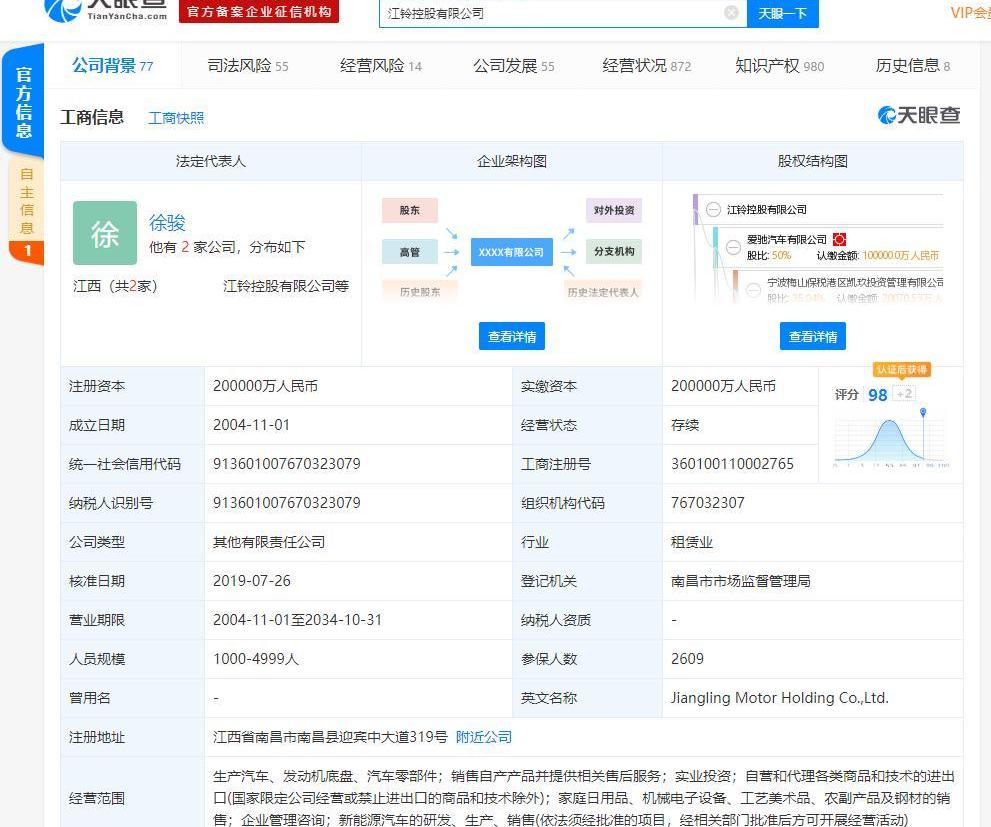The image size is (991, 827).
Task: Open the 经营风险 tab
Action: coord(380,65)
